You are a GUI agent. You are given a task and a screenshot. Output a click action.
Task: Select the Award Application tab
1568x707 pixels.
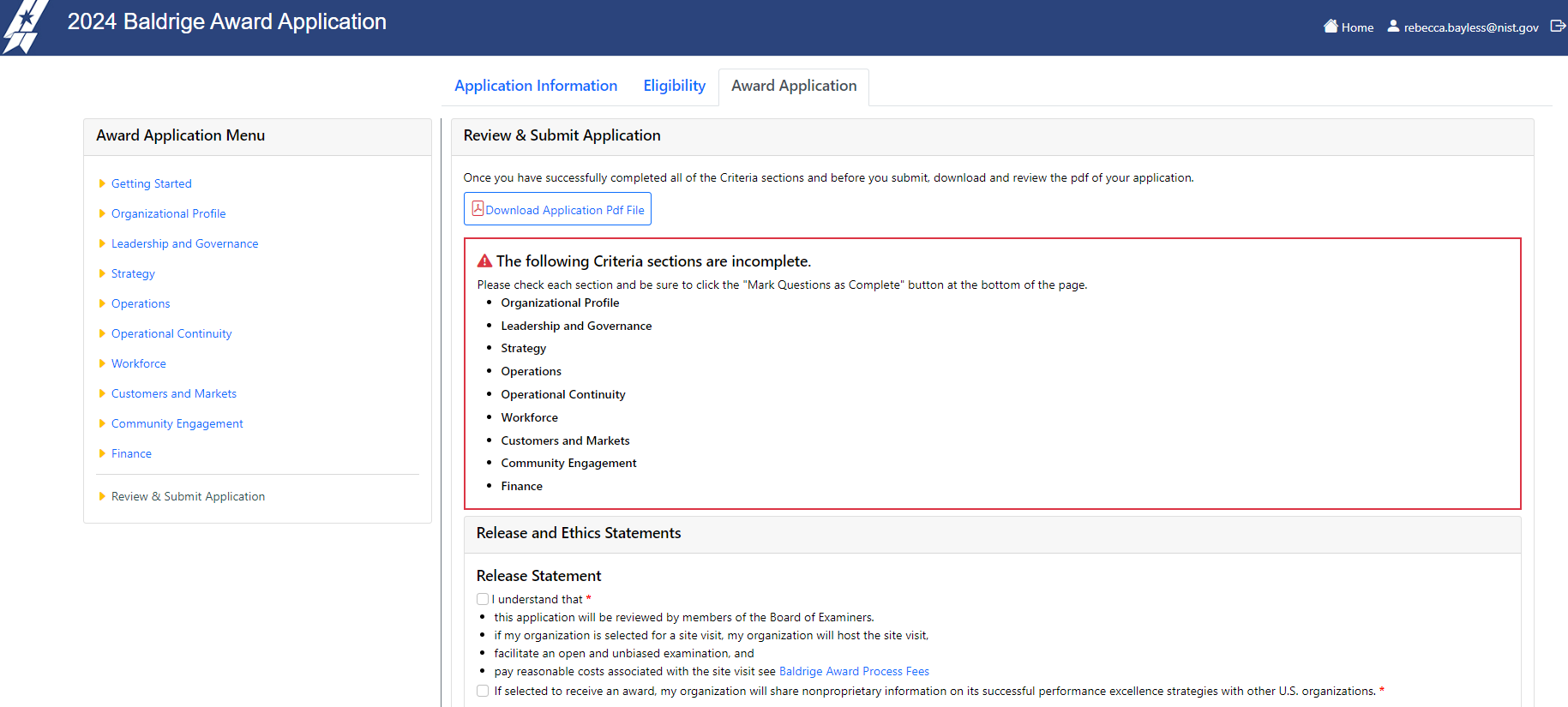(794, 86)
